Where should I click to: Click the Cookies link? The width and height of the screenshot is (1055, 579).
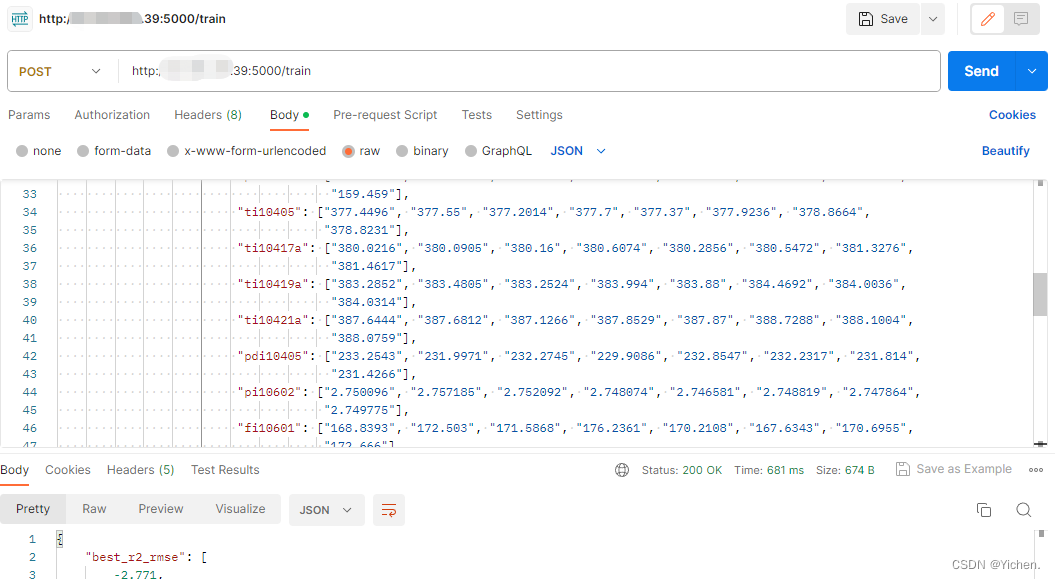(1012, 115)
